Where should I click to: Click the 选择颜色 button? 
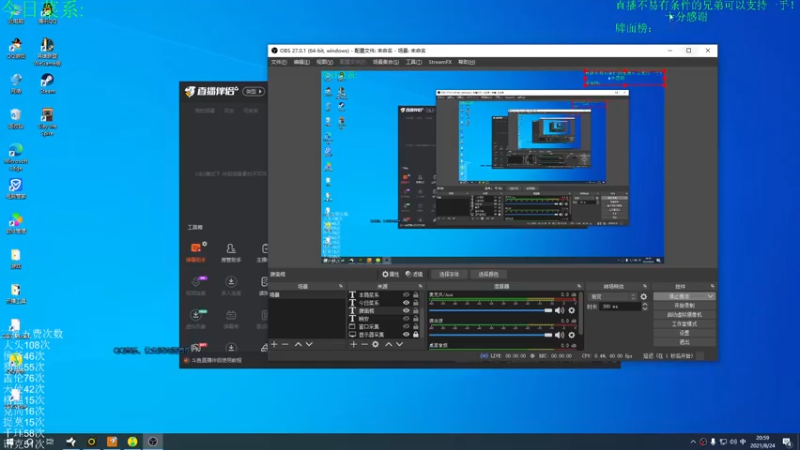click(488, 274)
